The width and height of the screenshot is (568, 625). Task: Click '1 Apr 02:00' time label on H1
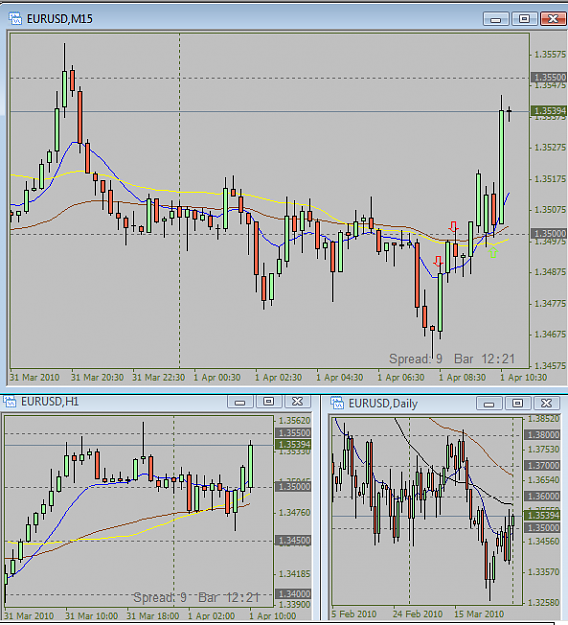(211, 616)
